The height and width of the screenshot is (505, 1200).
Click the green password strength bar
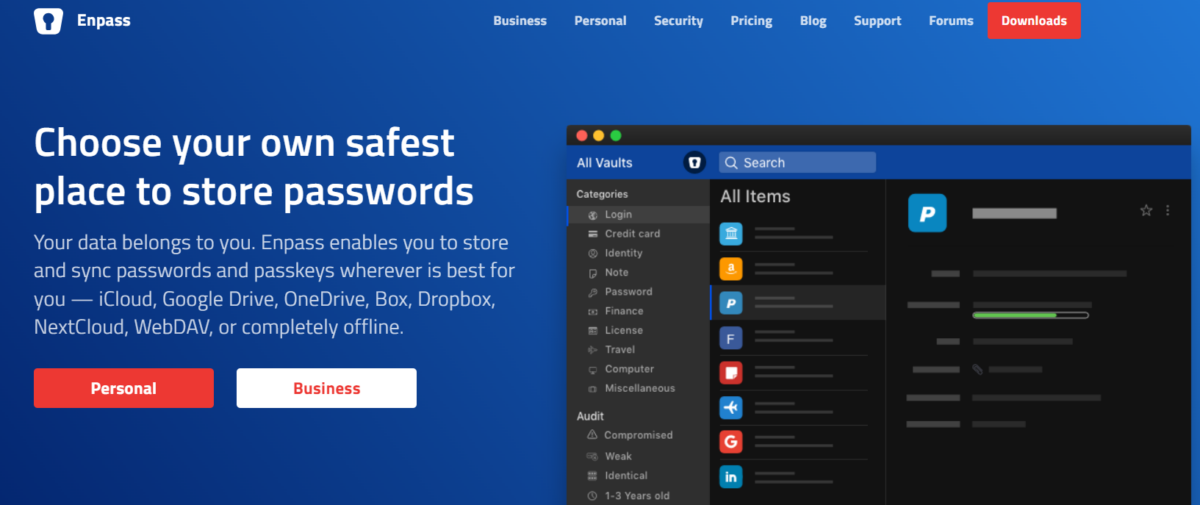1030,315
